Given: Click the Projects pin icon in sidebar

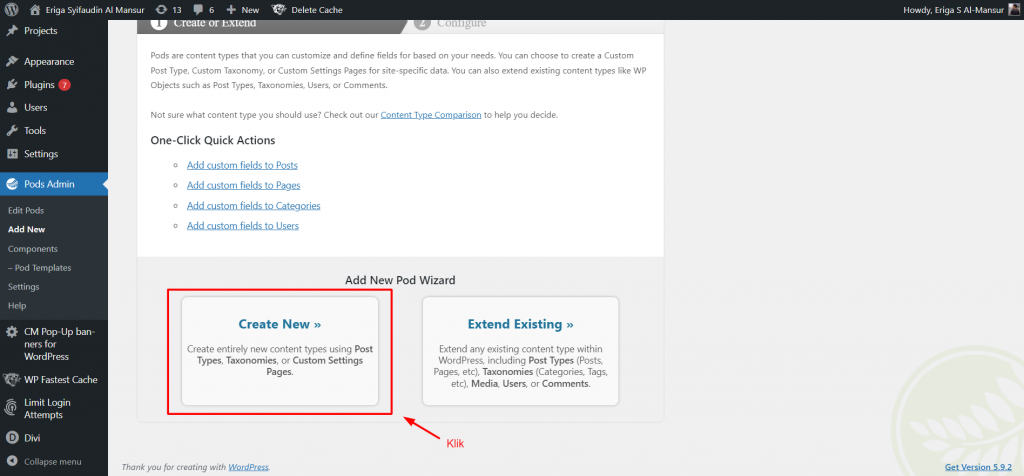Looking at the screenshot, I should click(x=12, y=31).
